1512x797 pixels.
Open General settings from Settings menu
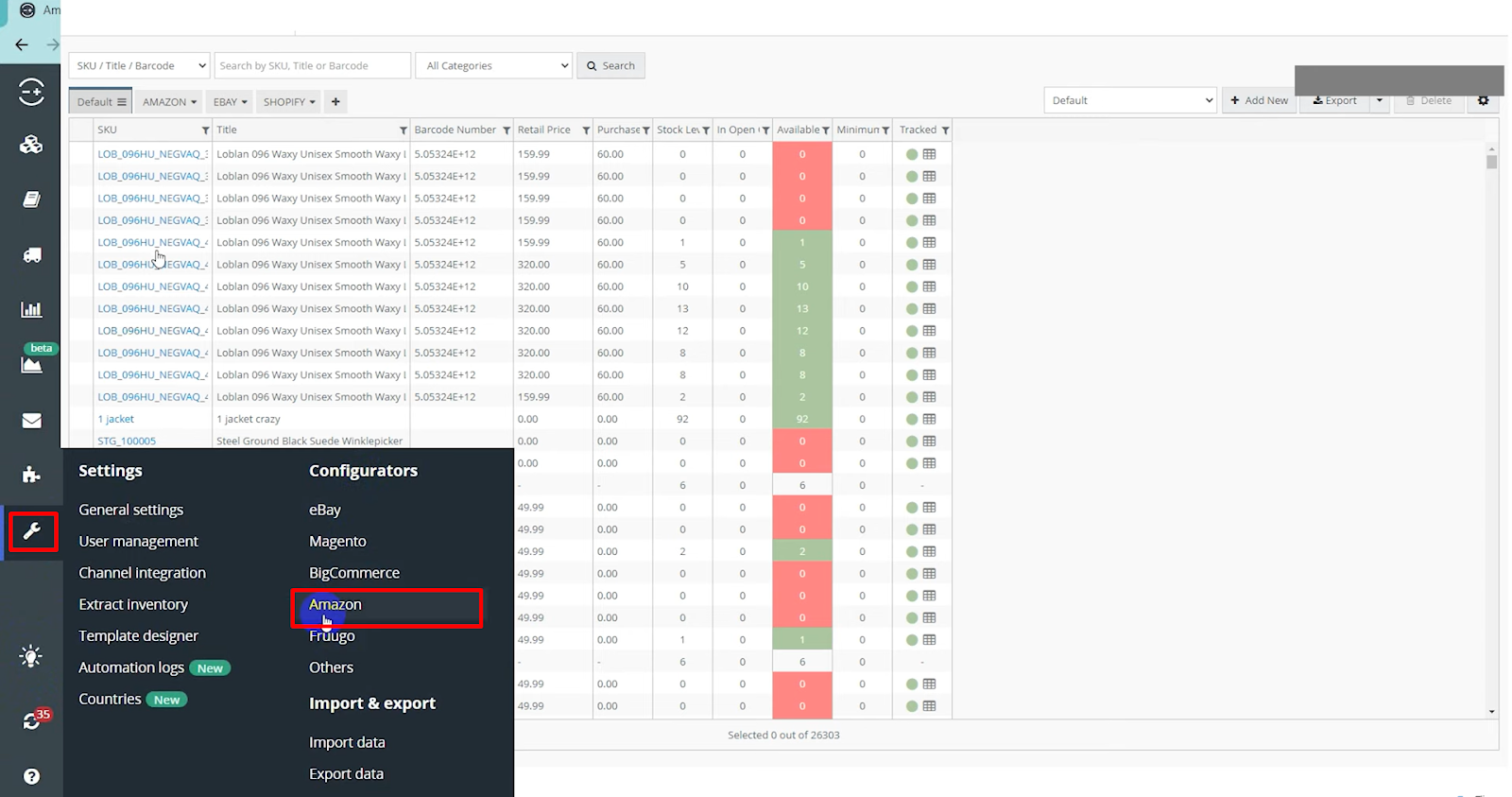(x=131, y=510)
